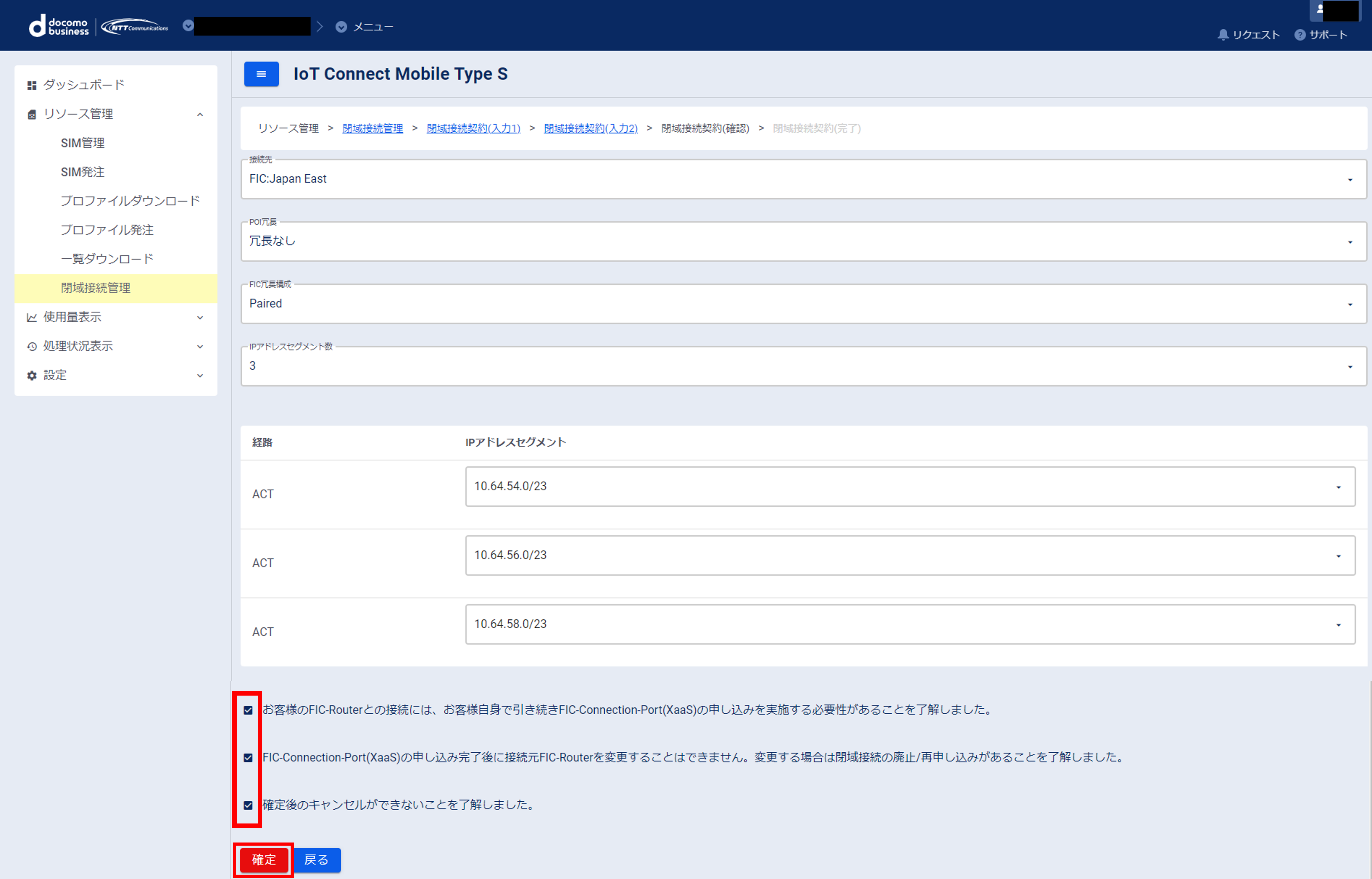Screen dimensions: 1372x879
Task: Toggle the 確定後のキャンセル acknowledgment checkbox
Action: (x=248, y=805)
